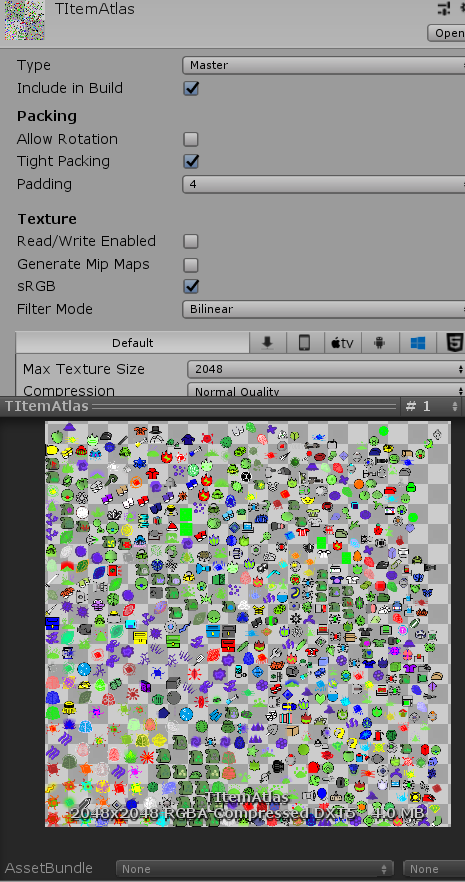Enable the Allow Rotation checkbox
465x882 pixels.
click(x=191, y=139)
